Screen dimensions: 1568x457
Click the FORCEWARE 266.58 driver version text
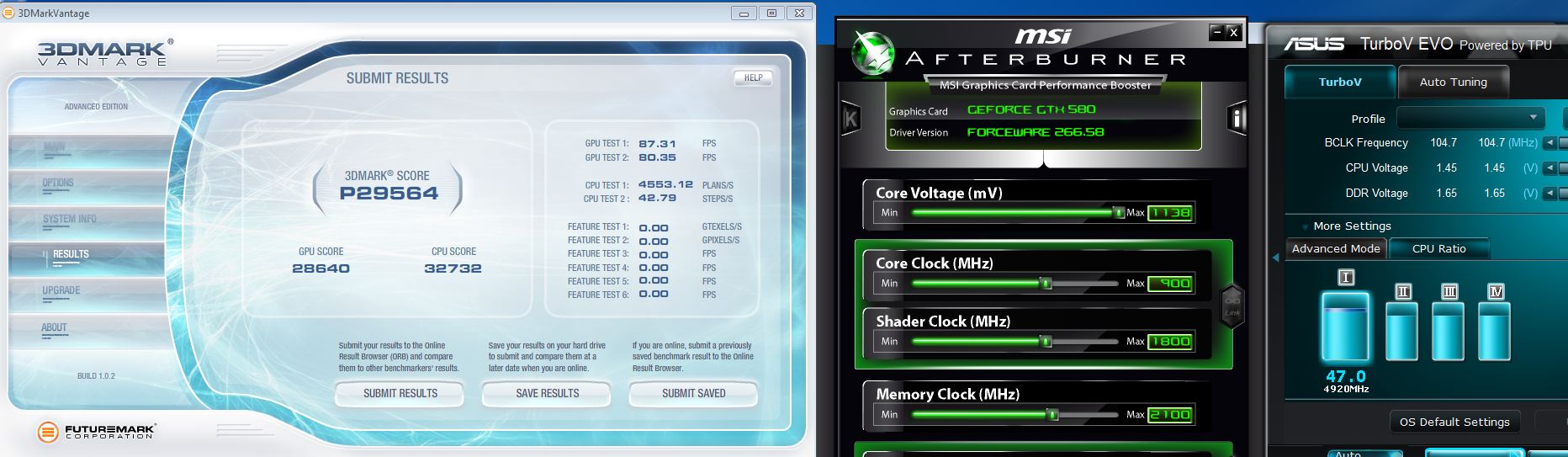point(1036,132)
